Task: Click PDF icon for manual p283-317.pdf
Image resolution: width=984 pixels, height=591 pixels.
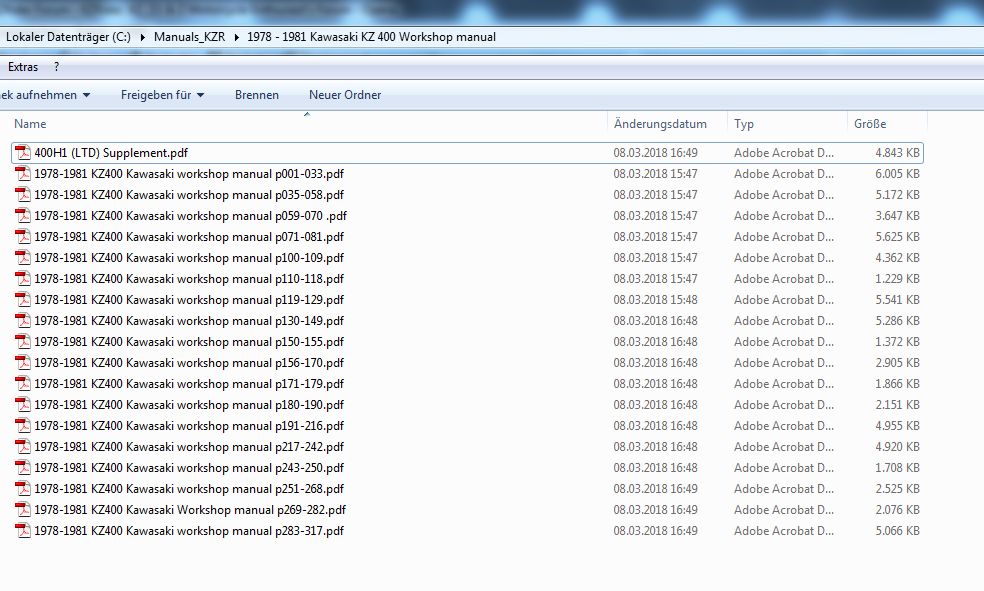Action: point(23,531)
